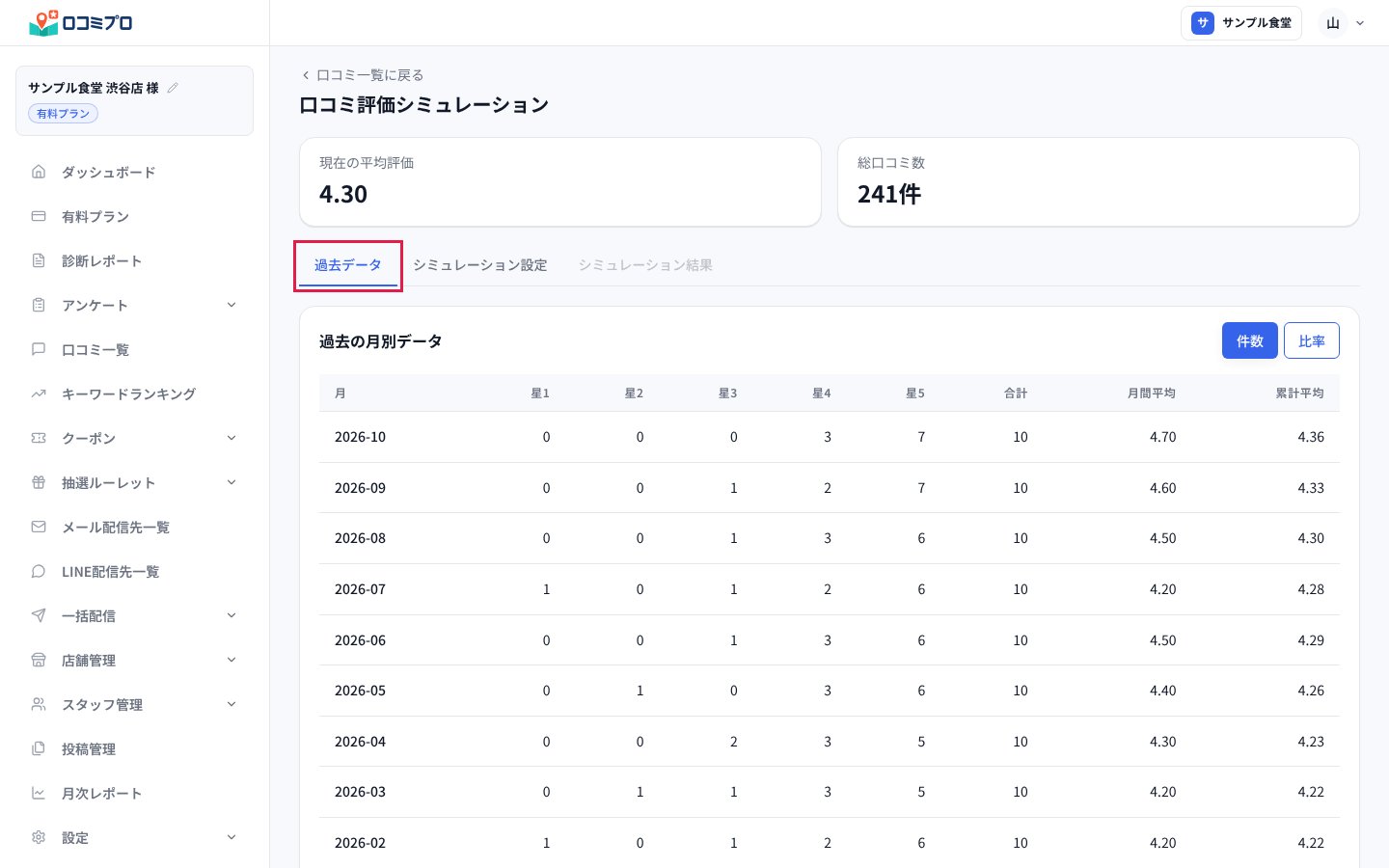The height and width of the screenshot is (868, 1389).
Task: Click the 抽選ルーレット gift icon
Action: (x=39, y=482)
